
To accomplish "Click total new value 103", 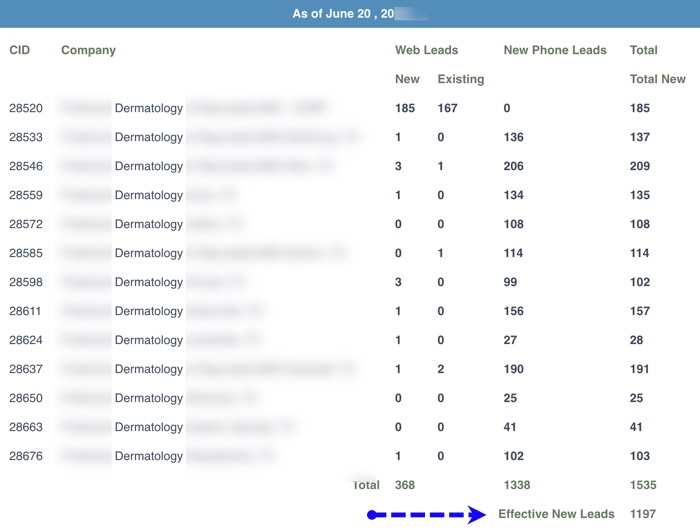I will 640,456.
